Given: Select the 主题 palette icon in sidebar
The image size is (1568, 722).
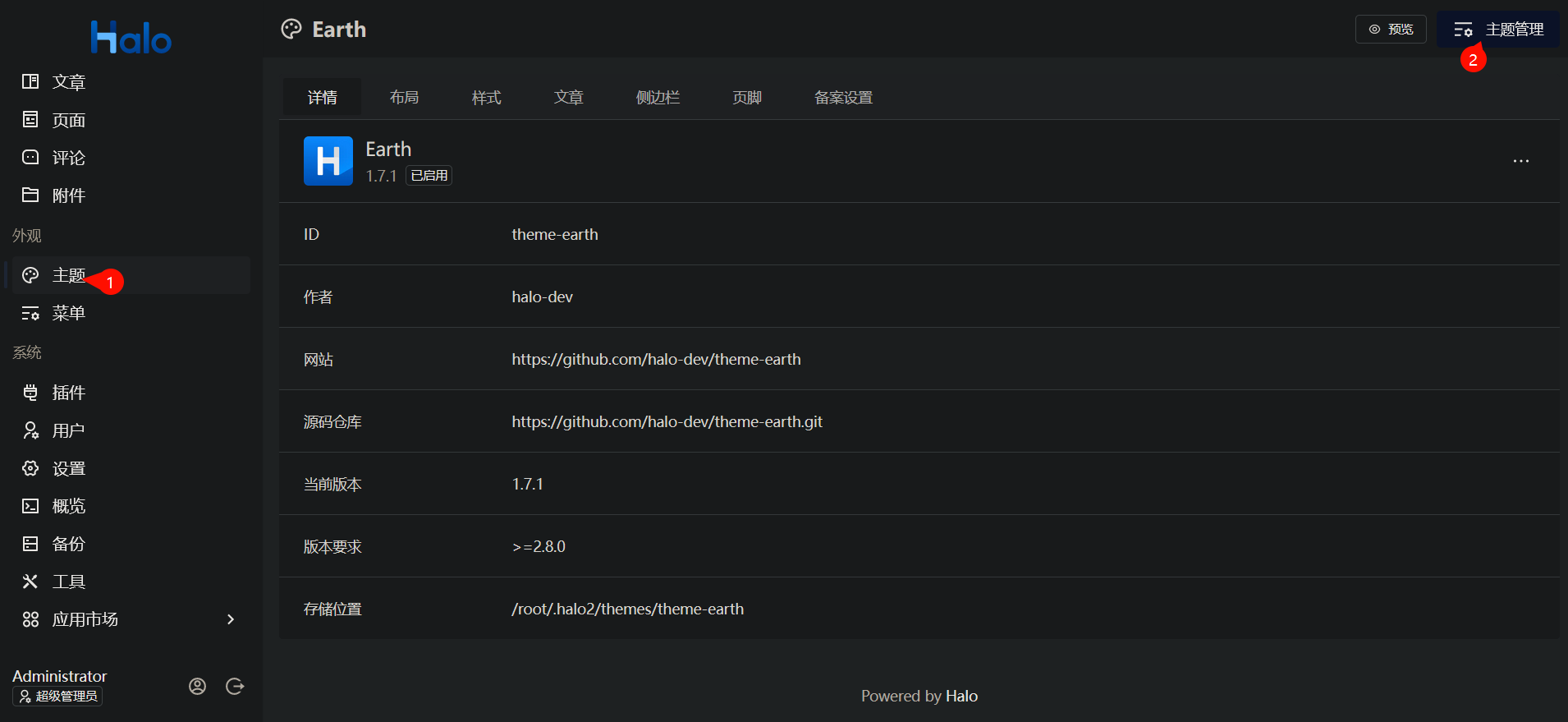Looking at the screenshot, I should pos(30,275).
